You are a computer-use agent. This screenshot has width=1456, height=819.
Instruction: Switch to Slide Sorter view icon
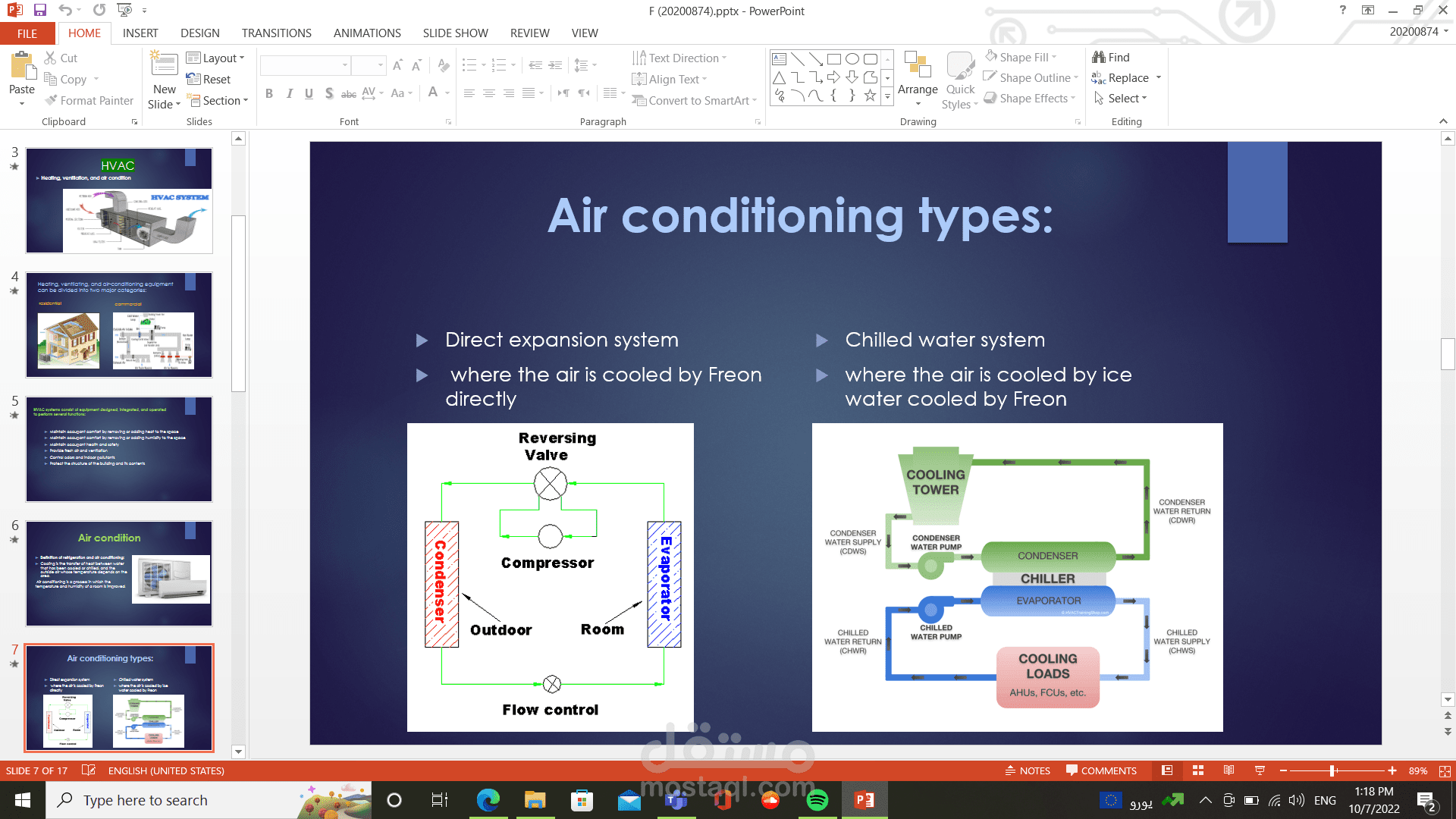1198,770
